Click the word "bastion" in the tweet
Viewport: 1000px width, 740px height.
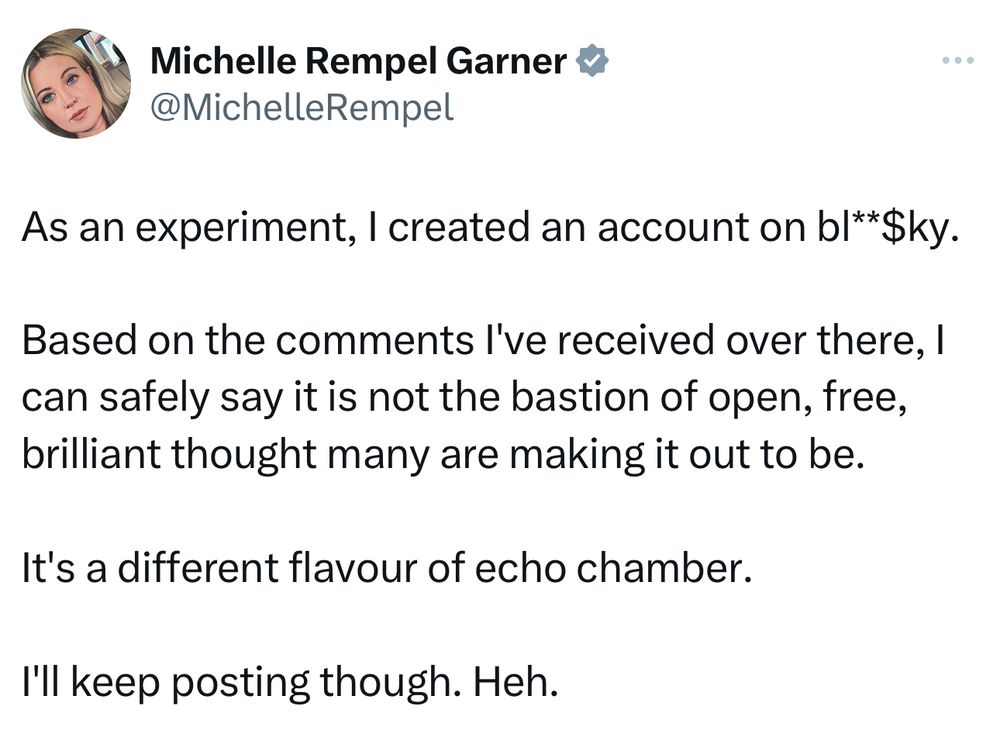(580, 397)
